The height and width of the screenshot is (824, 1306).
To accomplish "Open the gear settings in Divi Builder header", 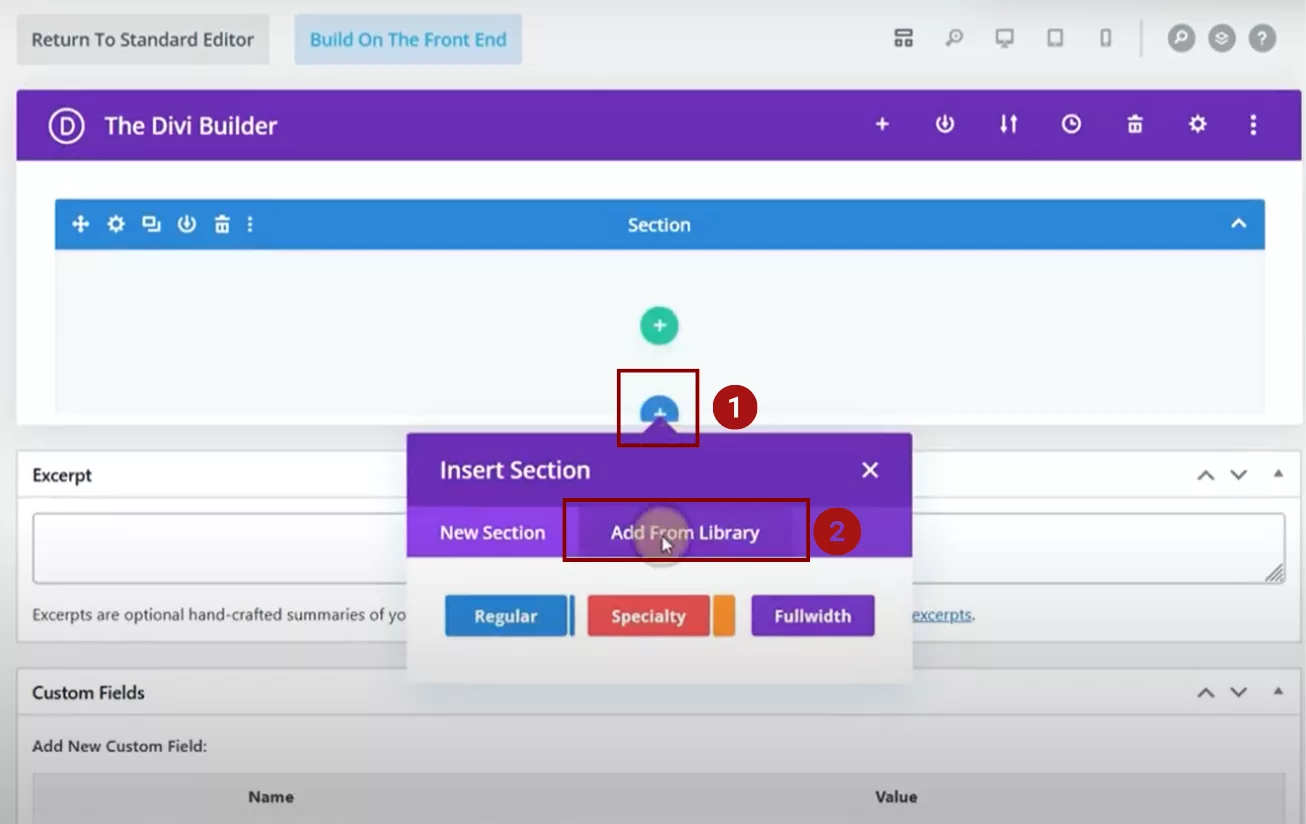I will point(1197,124).
